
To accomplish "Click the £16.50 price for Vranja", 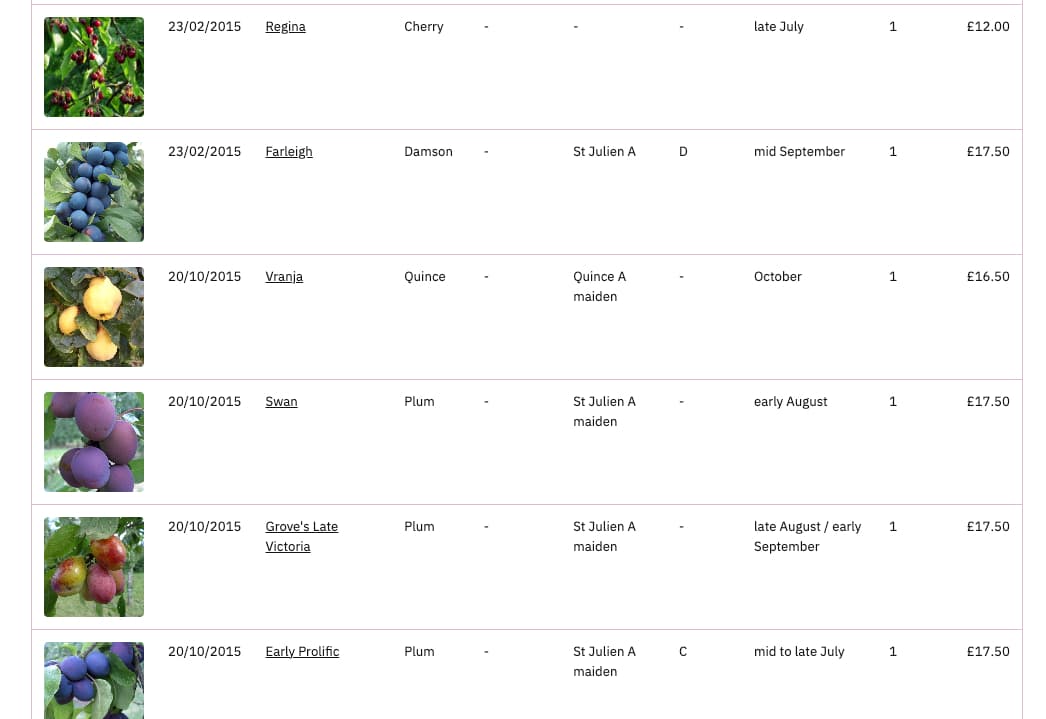I will pyautogui.click(x=988, y=277).
